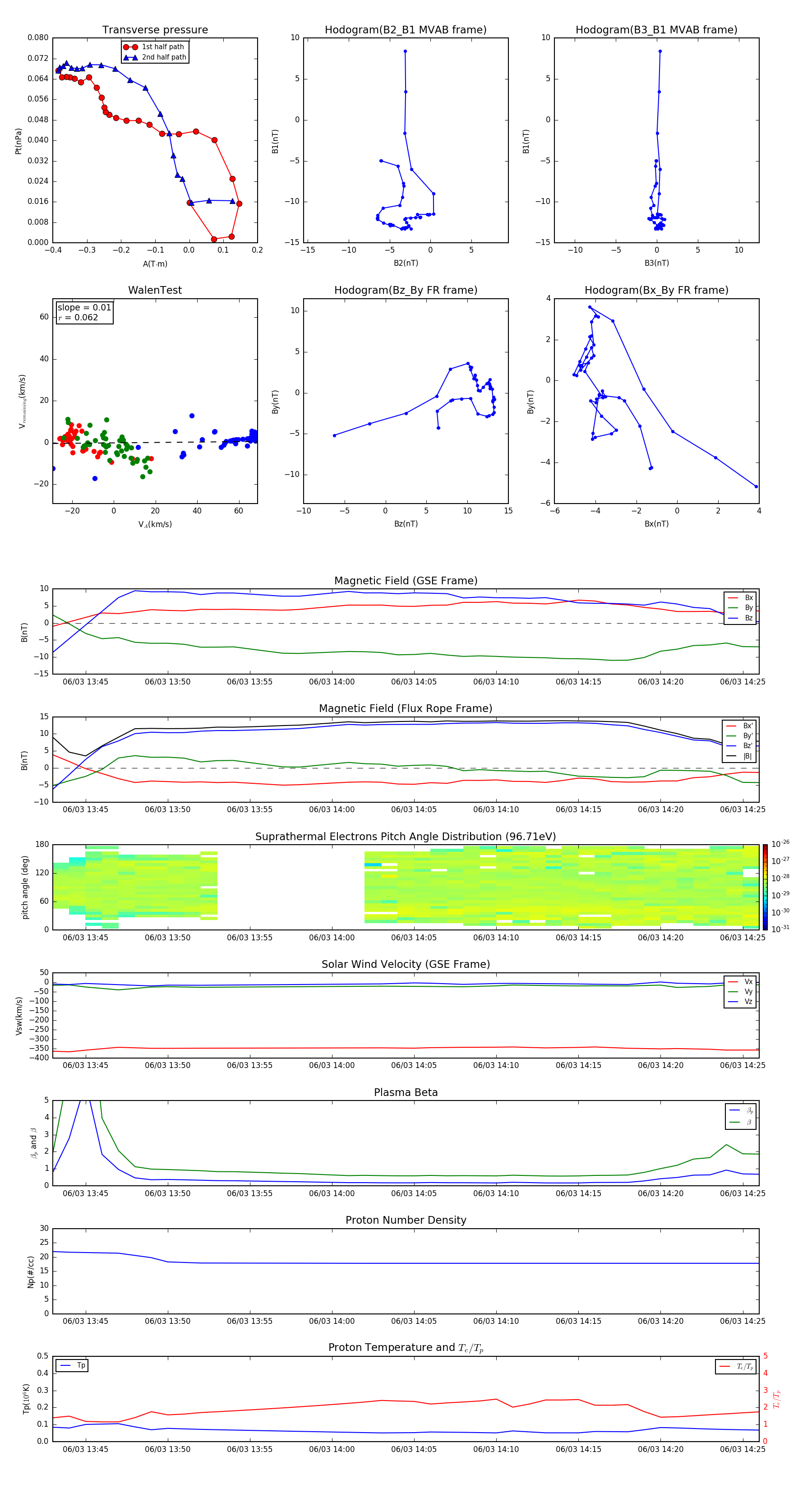
Task: Click 'Bz' legend entry in GSE magnetic field
Action: (740, 618)
